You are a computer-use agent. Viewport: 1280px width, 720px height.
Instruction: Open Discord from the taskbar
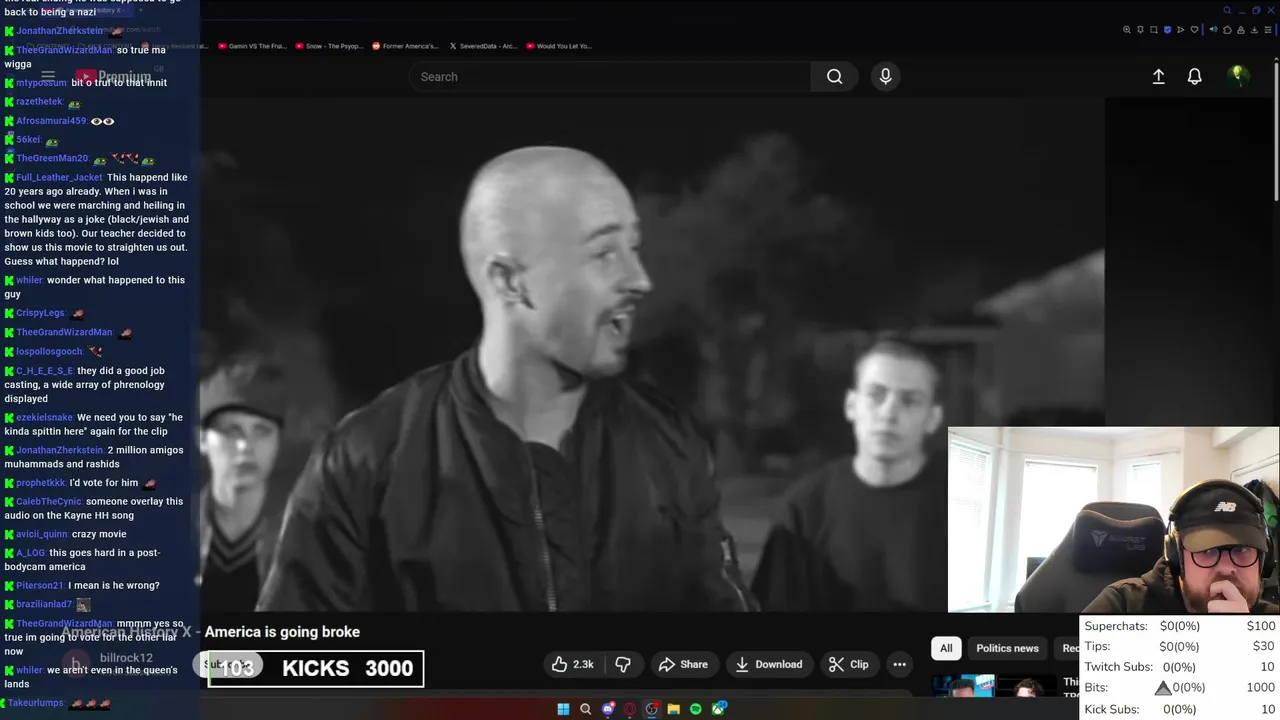608,709
